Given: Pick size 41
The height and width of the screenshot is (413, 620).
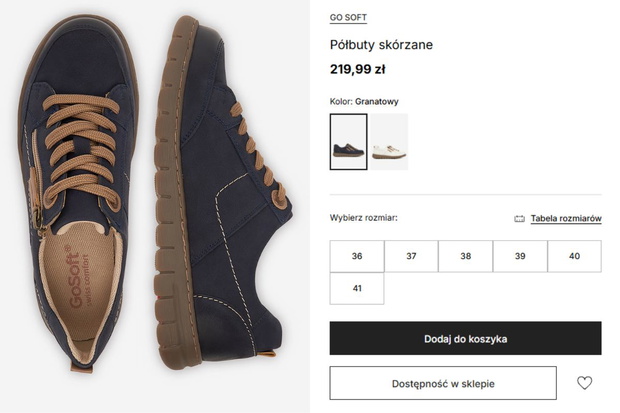Looking at the screenshot, I should 357,288.
